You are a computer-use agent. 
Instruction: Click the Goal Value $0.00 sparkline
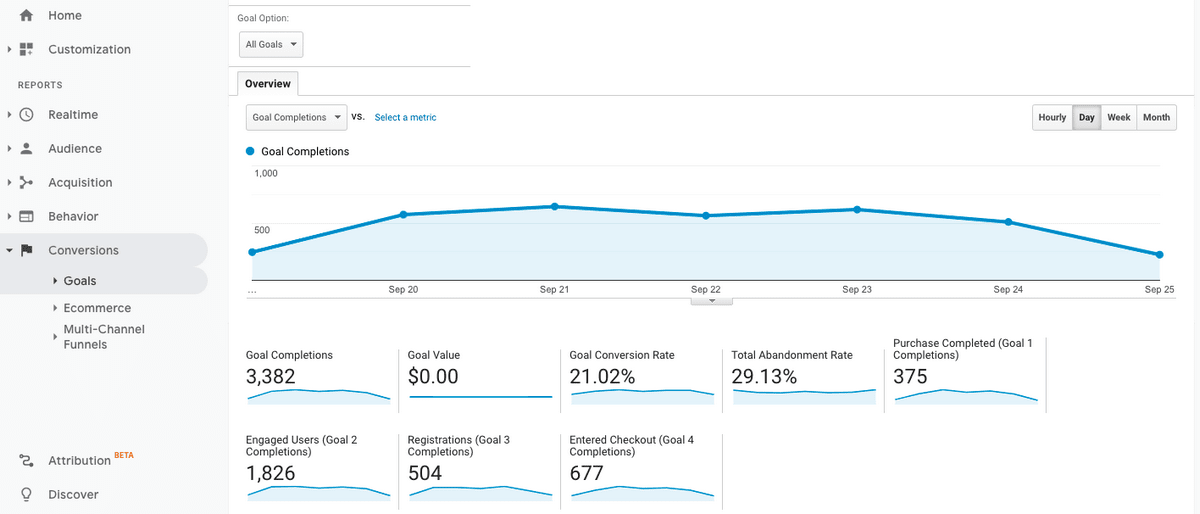[480, 397]
